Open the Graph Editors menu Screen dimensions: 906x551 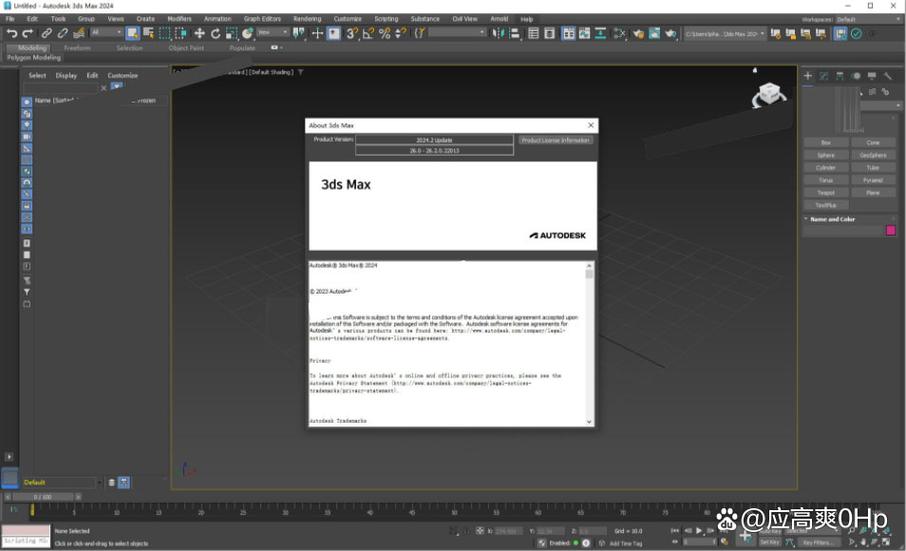[x=262, y=19]
